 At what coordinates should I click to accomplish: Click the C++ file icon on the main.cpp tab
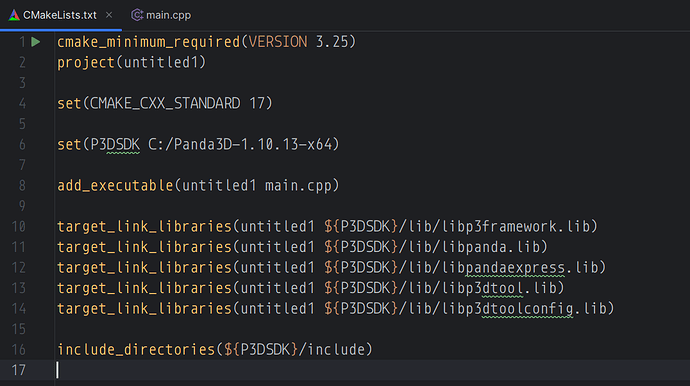tap(137, 15)
